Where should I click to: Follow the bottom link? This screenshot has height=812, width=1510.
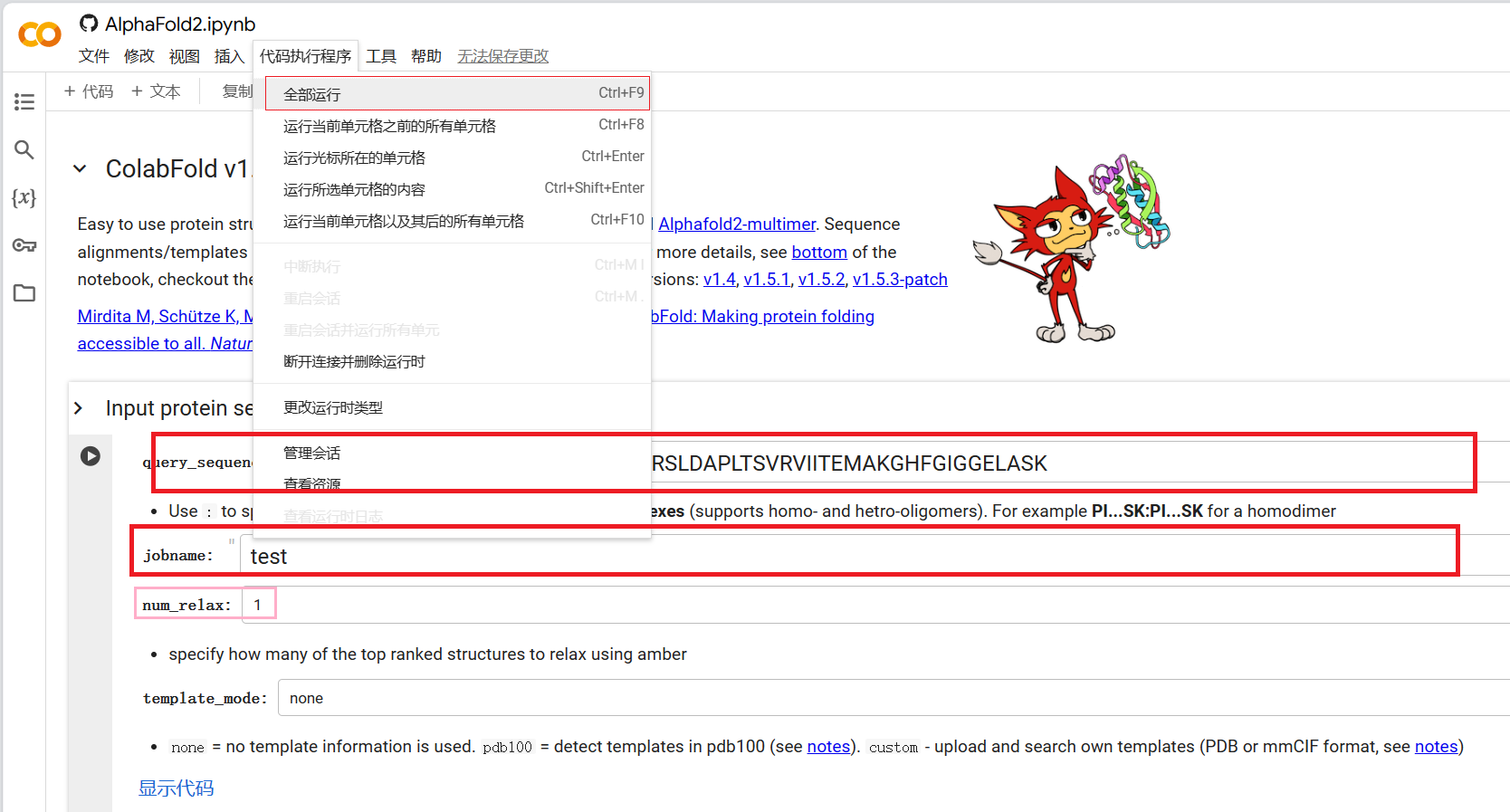pos(819,252)
